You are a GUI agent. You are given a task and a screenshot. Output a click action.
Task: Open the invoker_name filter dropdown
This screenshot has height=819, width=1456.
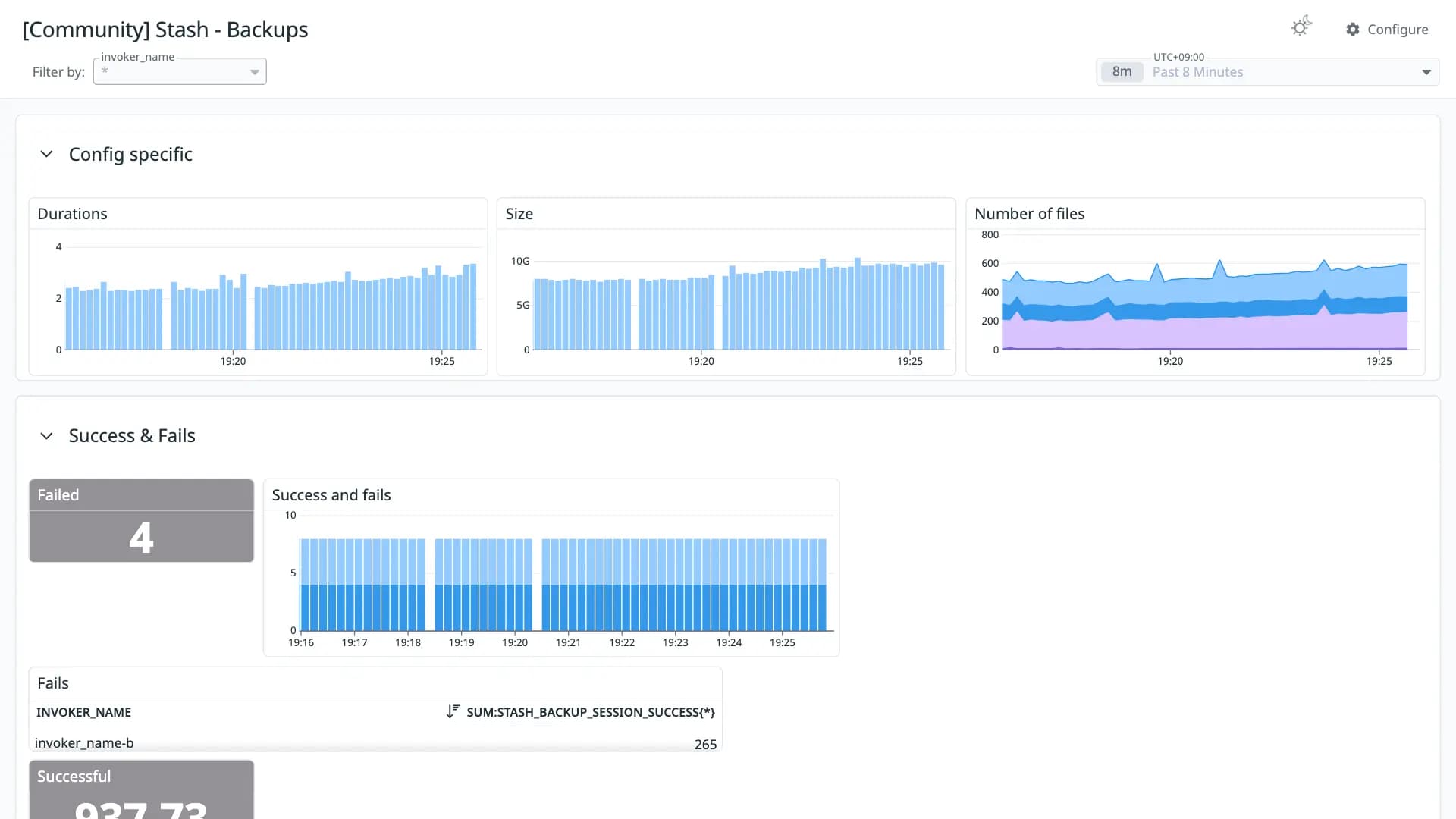[180, 71]
